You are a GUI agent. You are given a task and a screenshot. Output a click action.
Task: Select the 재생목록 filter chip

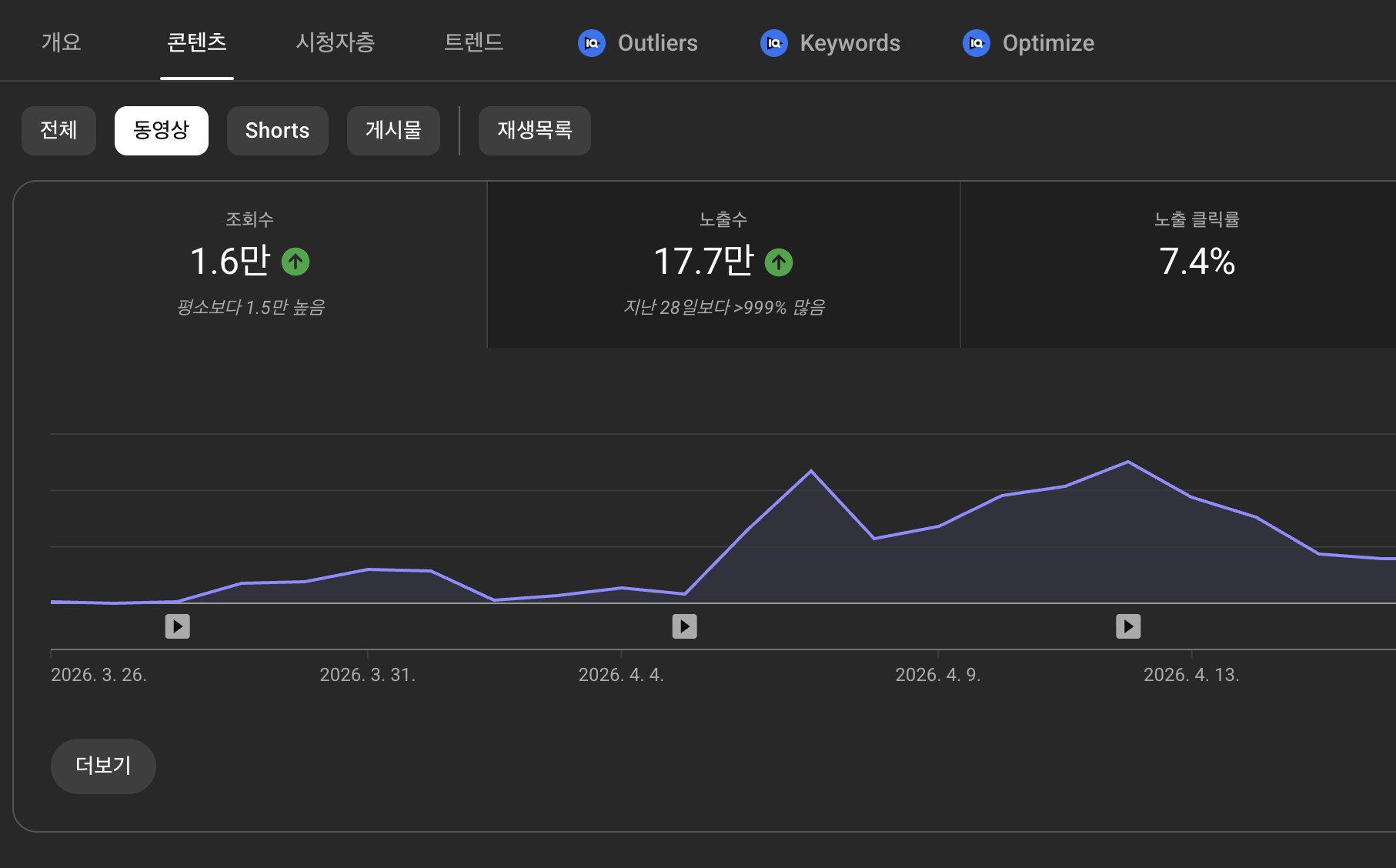coord(535,131)
